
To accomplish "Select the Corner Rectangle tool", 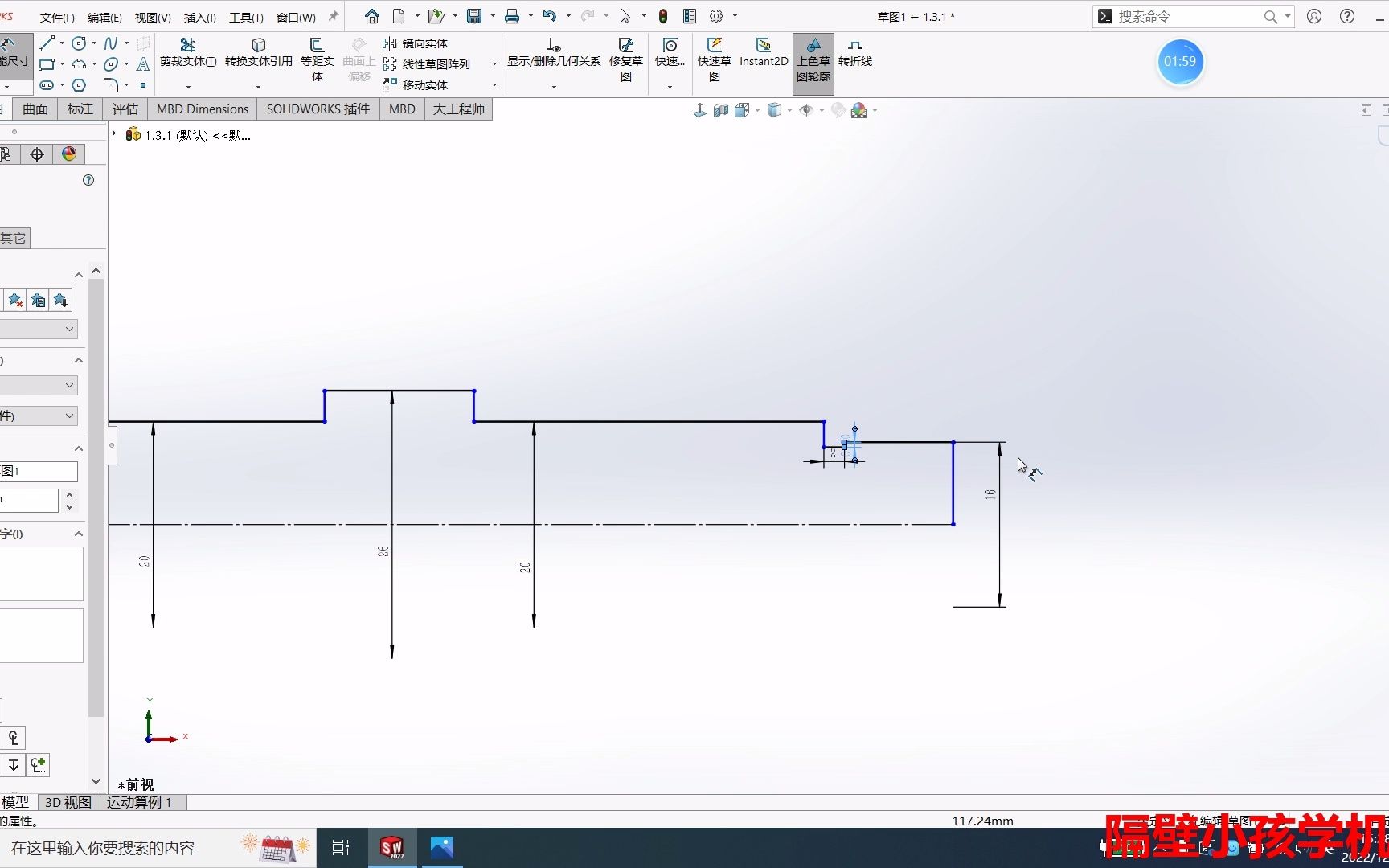I will (x=47, y=64).
